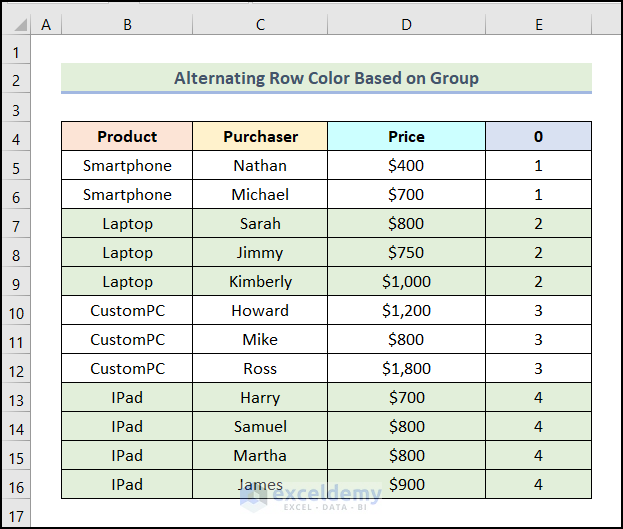Image resolution: width=623 pixels, height=529 pixels.
Task: Select the Product header cell
Action: tap(127, 136)
